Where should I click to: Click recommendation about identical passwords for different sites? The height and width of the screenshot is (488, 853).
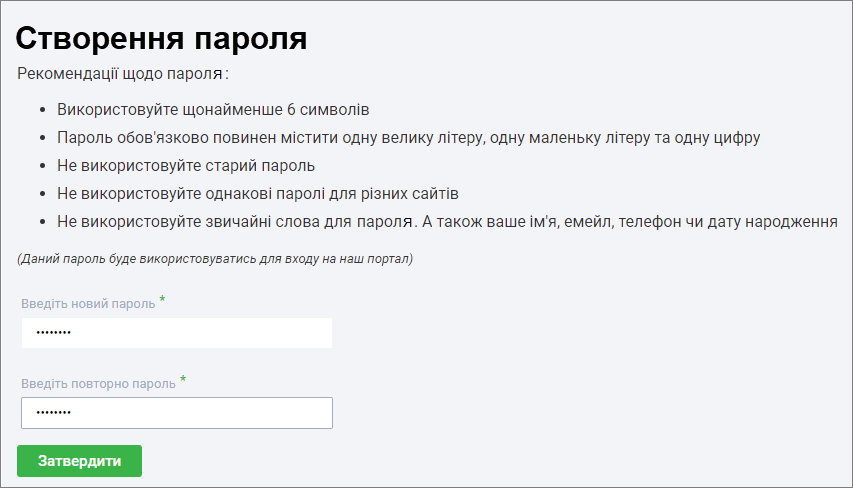[258, 194]
